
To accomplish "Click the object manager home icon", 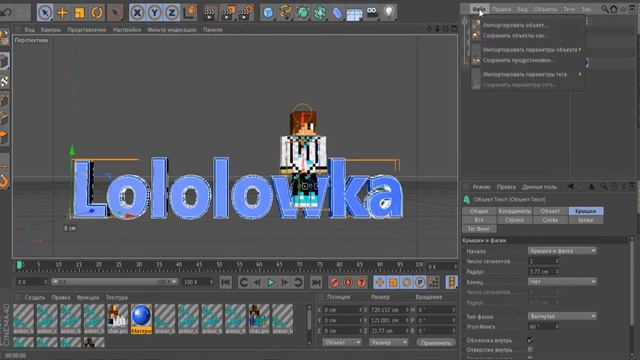I will click(x=614, y=9).
